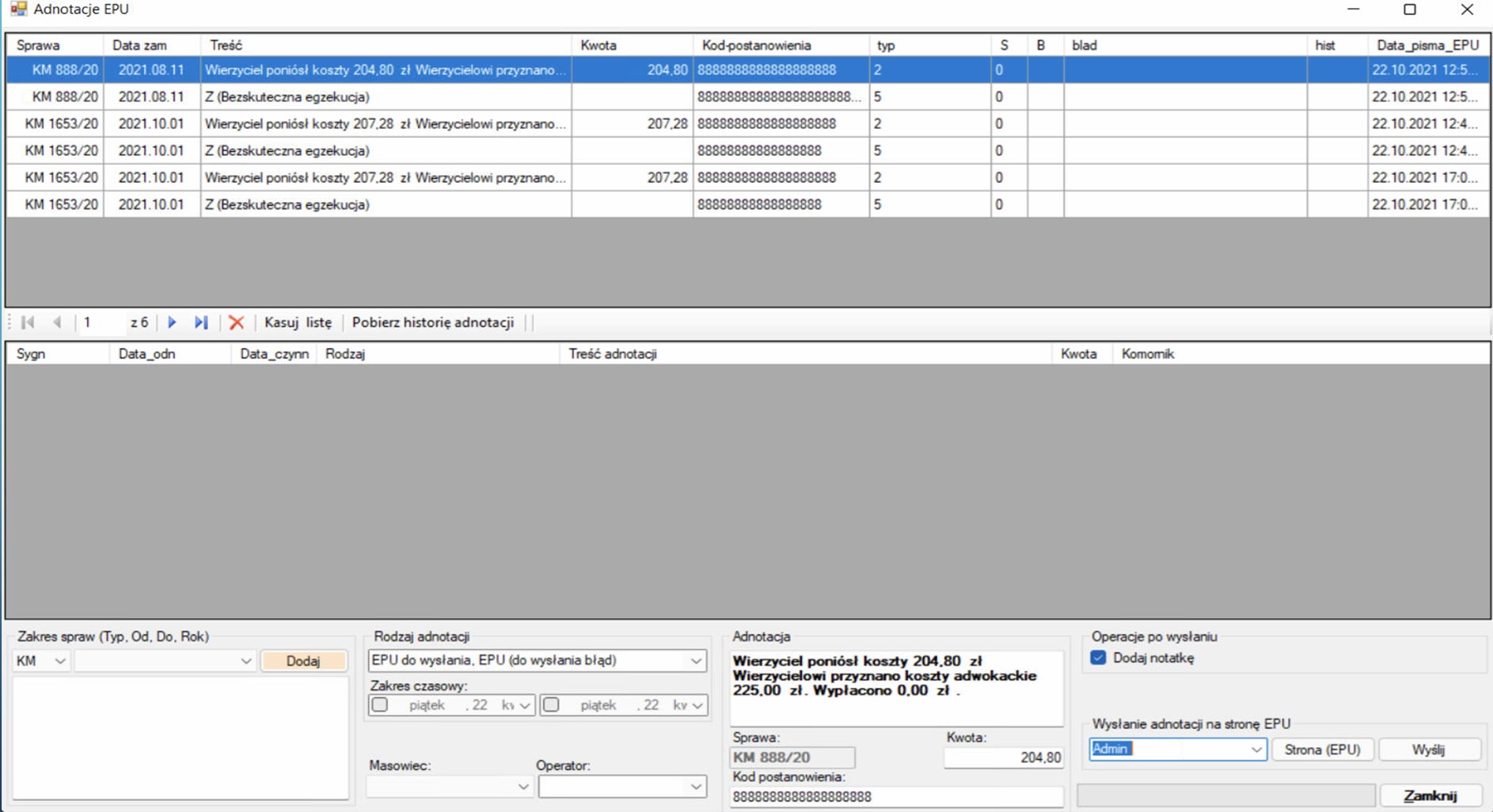
Task: Go to first record in navigator
Action: (x=28, y=322)
